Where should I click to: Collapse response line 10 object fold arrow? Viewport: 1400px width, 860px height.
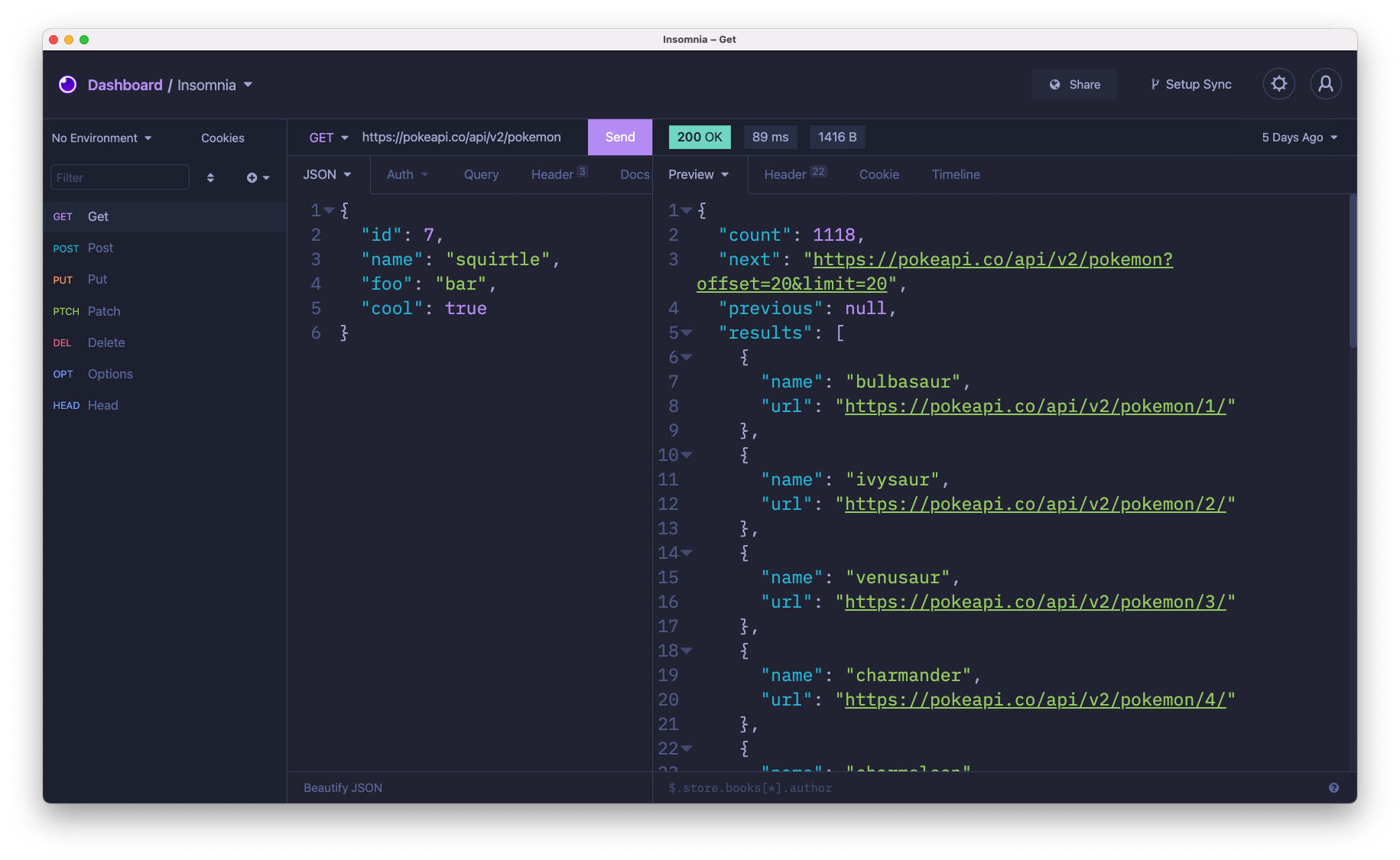click(687, 455)
